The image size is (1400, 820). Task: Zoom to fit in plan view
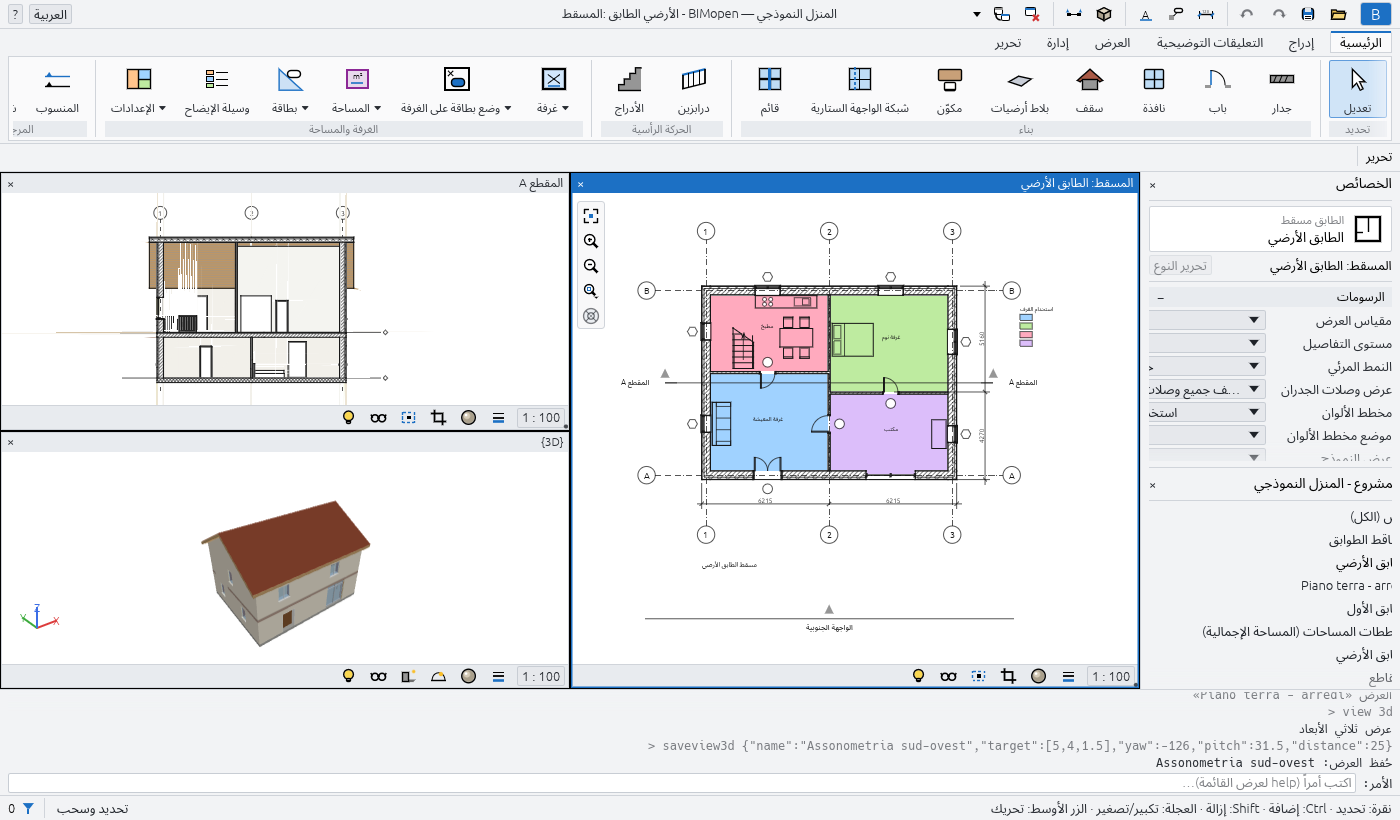tap(591, 216)
